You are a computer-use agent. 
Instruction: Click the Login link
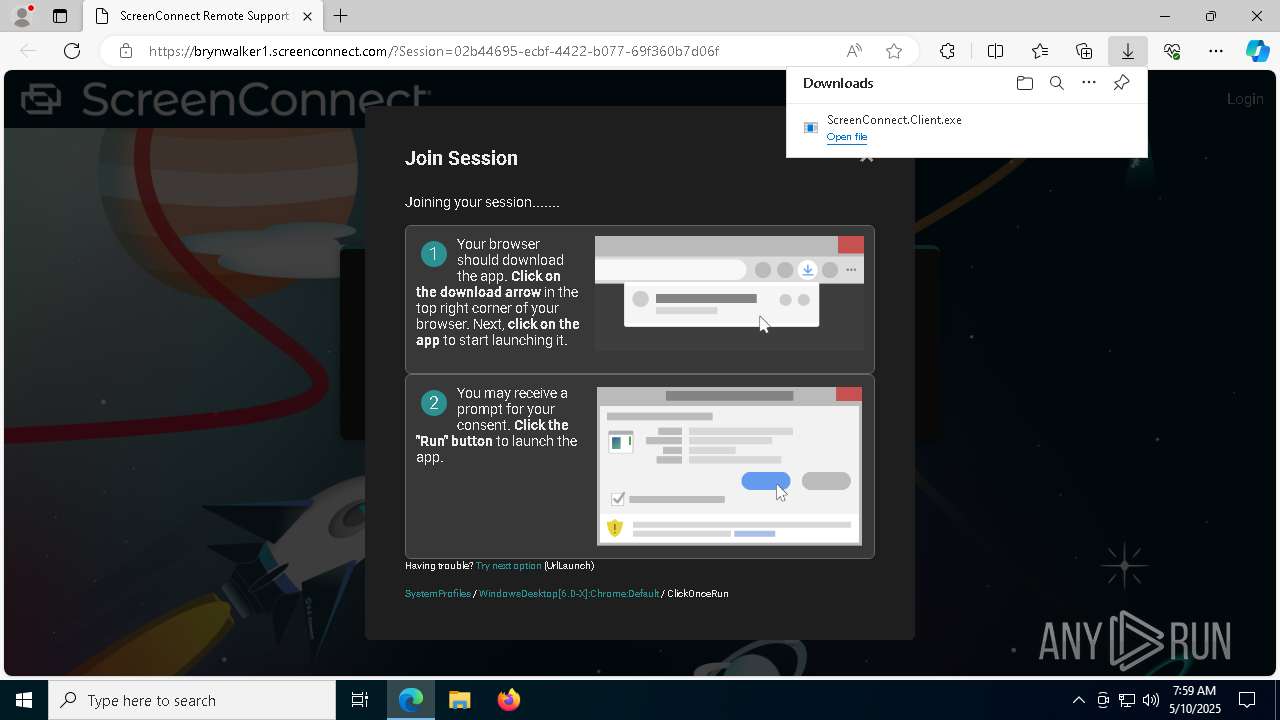(x=1245, y=98)
